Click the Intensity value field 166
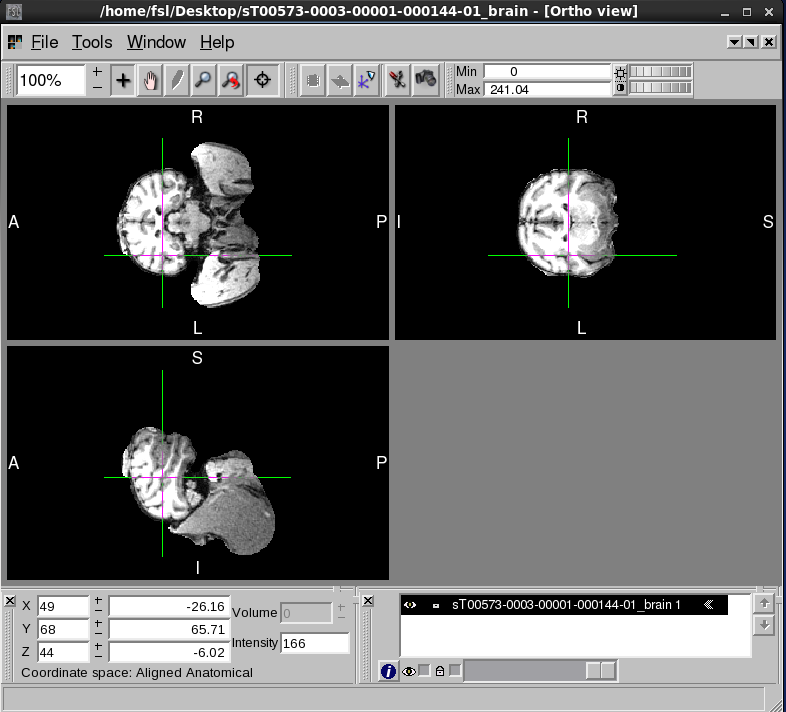 click(315, 643)
